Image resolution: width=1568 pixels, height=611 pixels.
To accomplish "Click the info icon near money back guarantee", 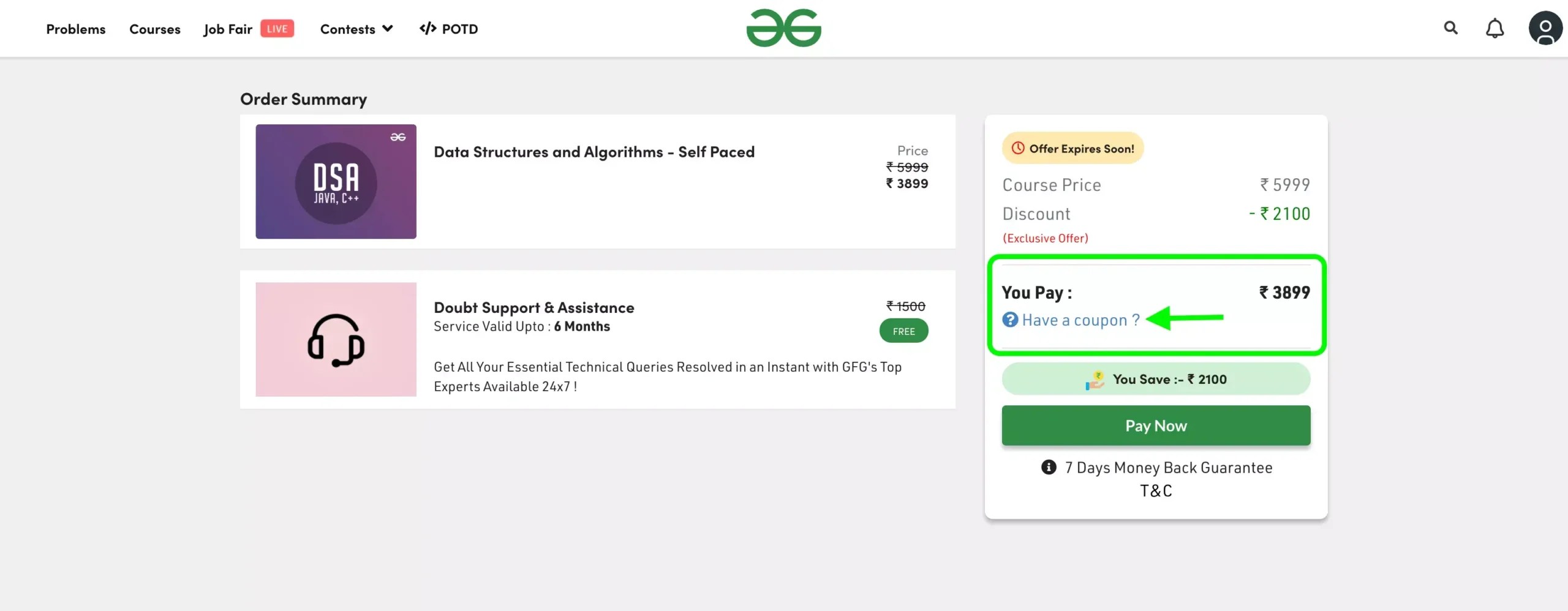I will click(x=1049, y=467).
